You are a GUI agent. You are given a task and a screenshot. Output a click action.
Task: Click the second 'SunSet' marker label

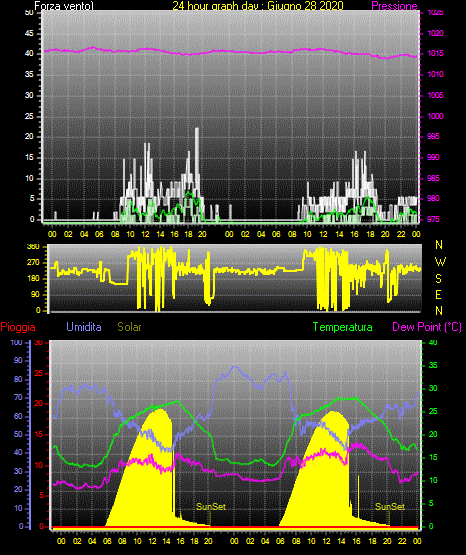390,507
